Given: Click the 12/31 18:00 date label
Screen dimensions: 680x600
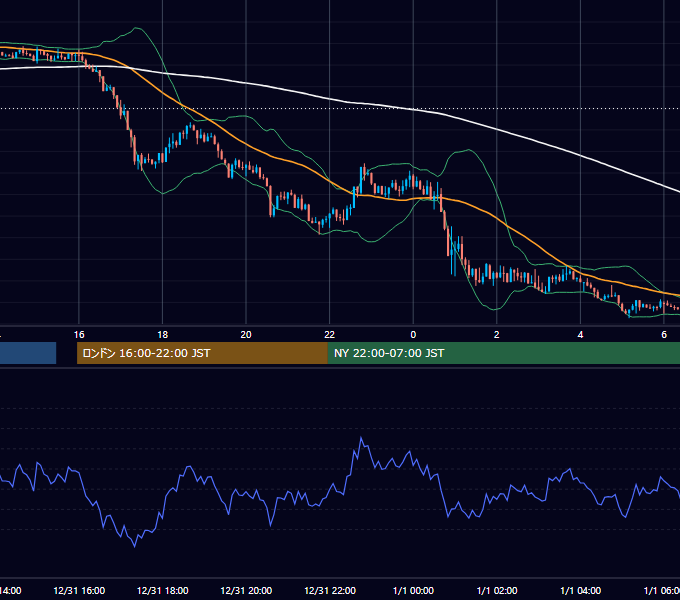Looking at the screenshot, I should pos(163,591).
